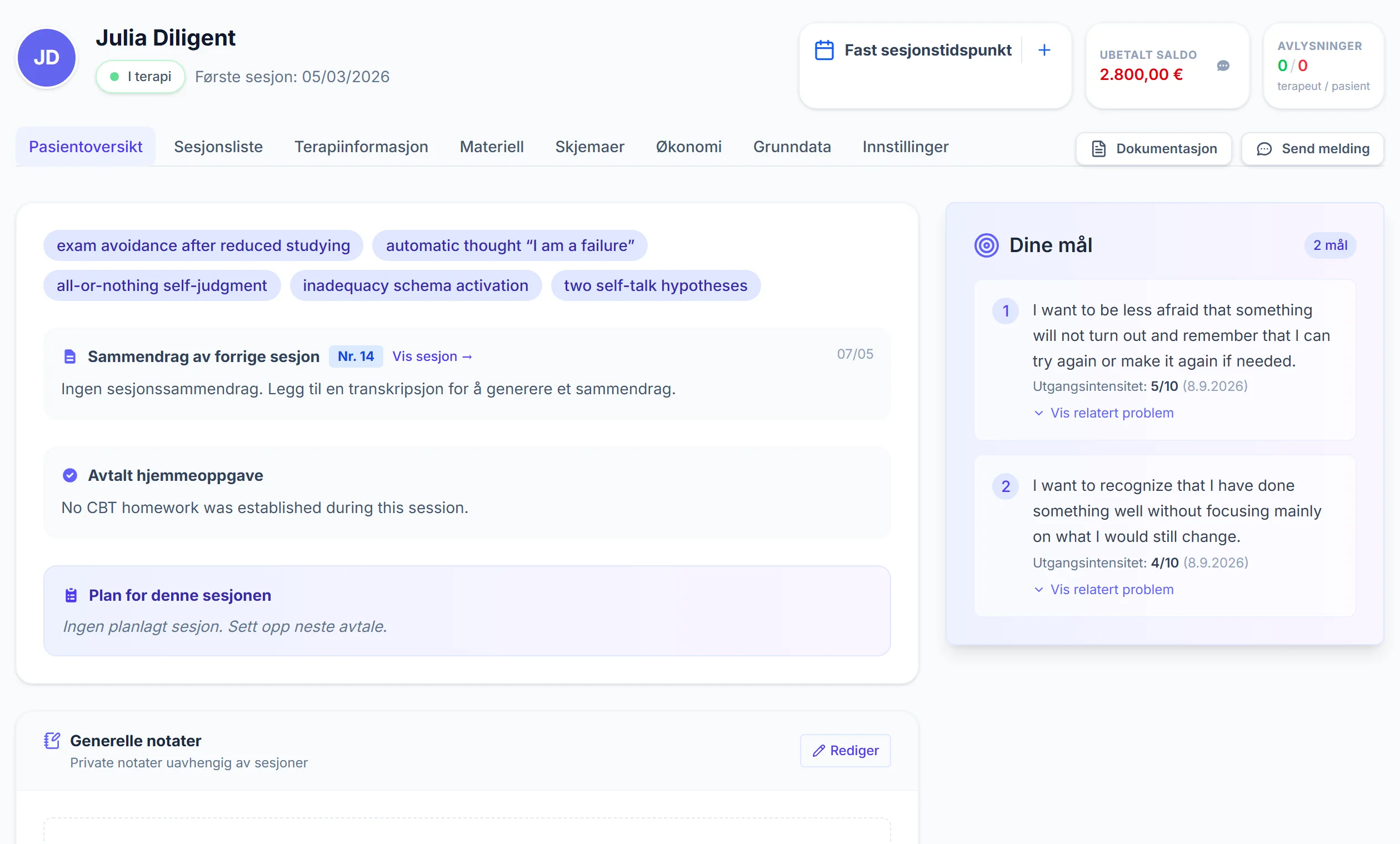Click the clipboard icon beside Plan for denne sesjonen

pos(71,595)
